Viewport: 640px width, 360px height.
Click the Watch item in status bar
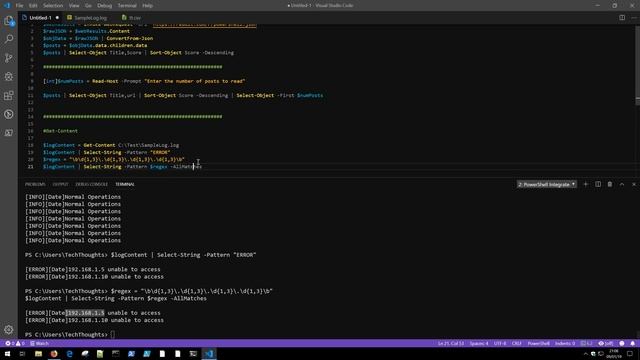pyautogui.click(x=39, y=343)
